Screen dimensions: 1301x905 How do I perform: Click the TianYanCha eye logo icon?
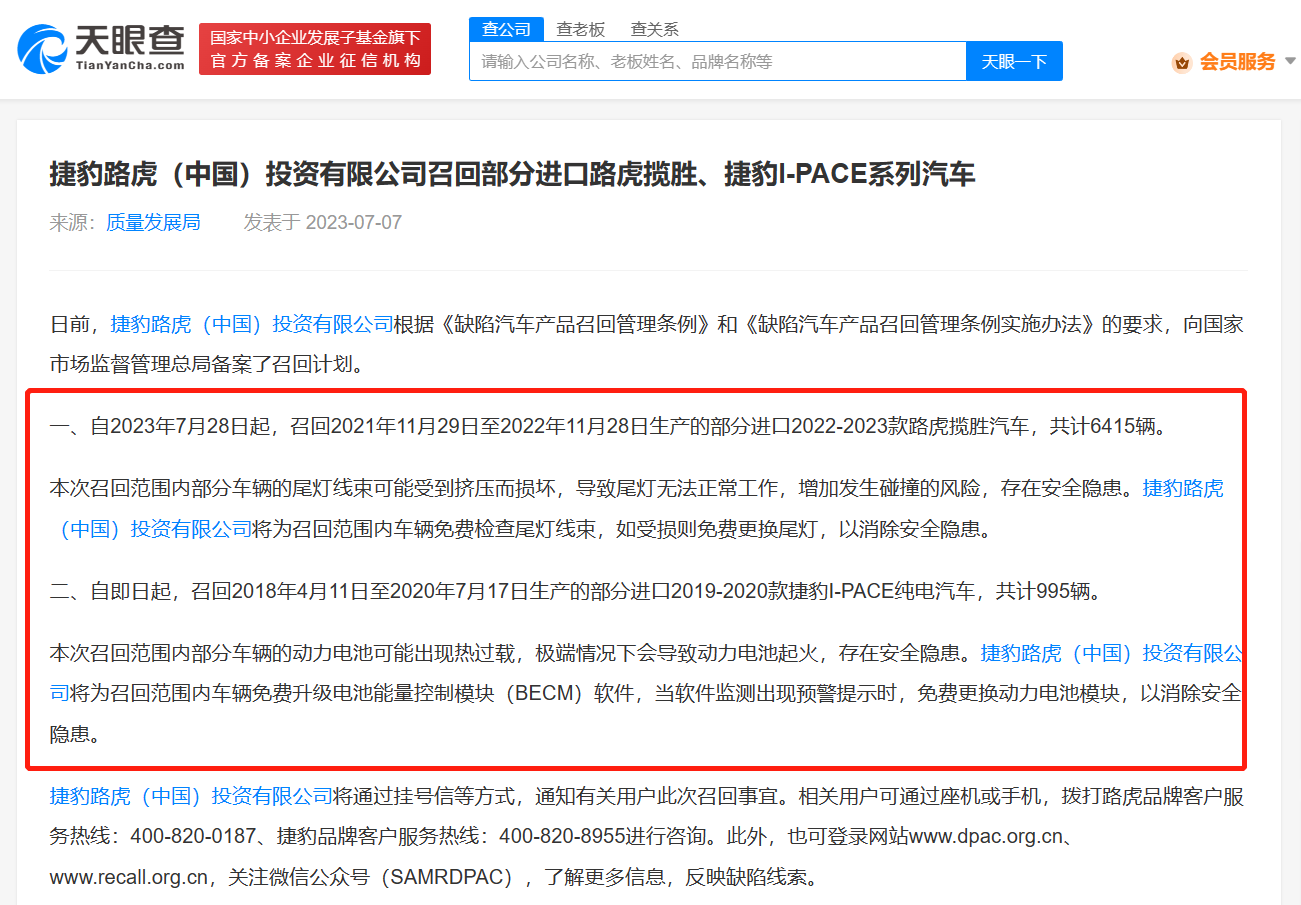[x=42, y=49]
